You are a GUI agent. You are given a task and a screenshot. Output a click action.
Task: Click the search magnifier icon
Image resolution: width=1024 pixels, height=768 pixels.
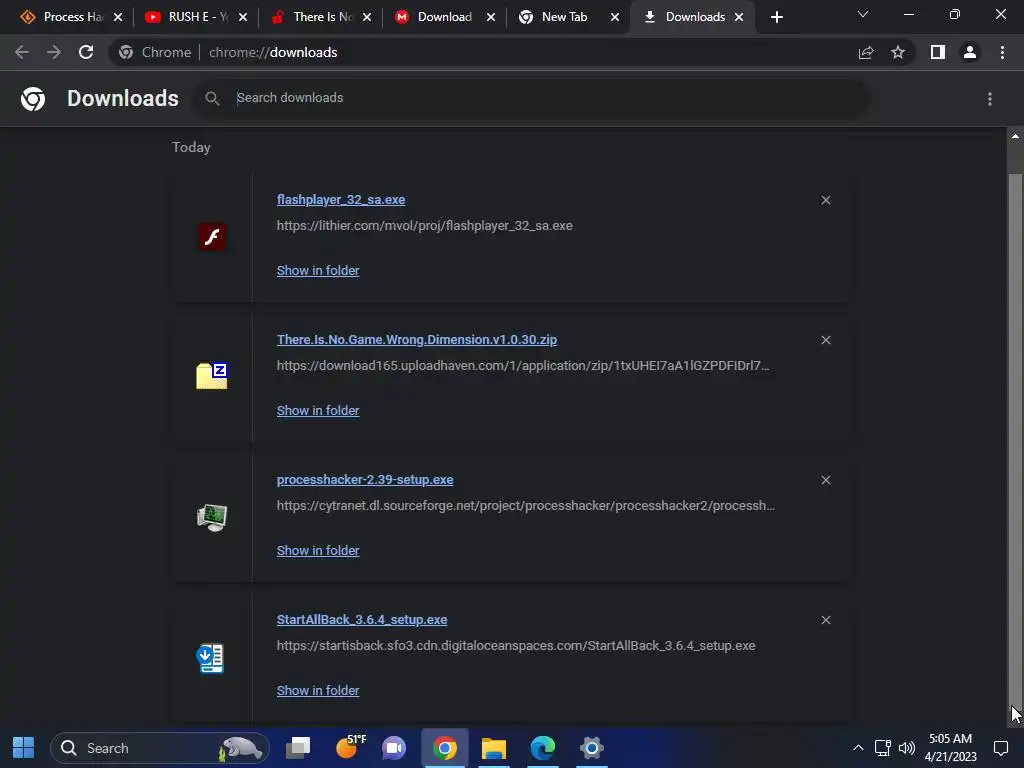pos(212,98)
